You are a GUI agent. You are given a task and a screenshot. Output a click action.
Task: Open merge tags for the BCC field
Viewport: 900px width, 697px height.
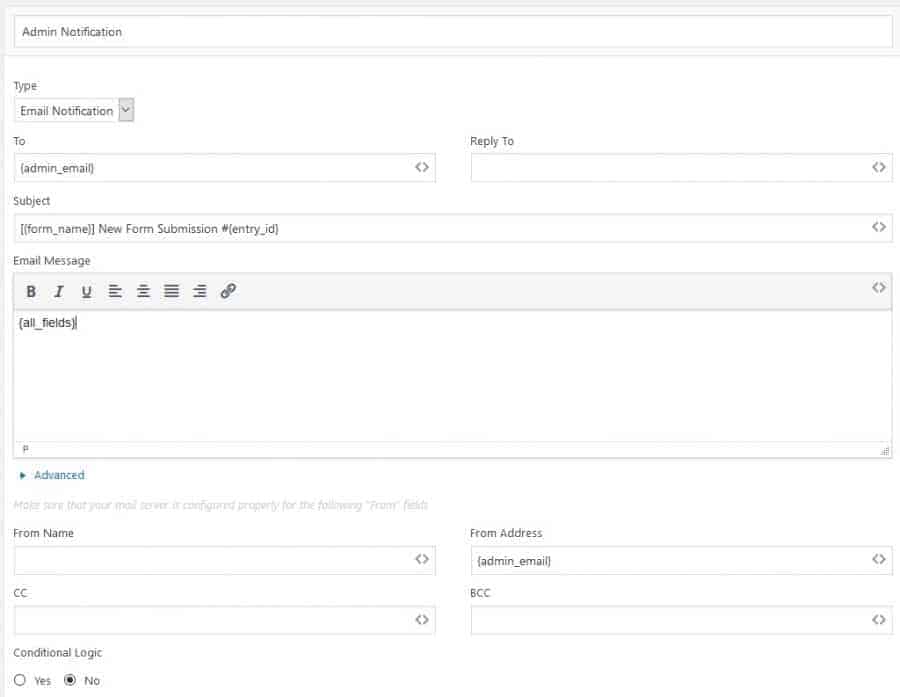pyautogui.click(x=881, y=620)
